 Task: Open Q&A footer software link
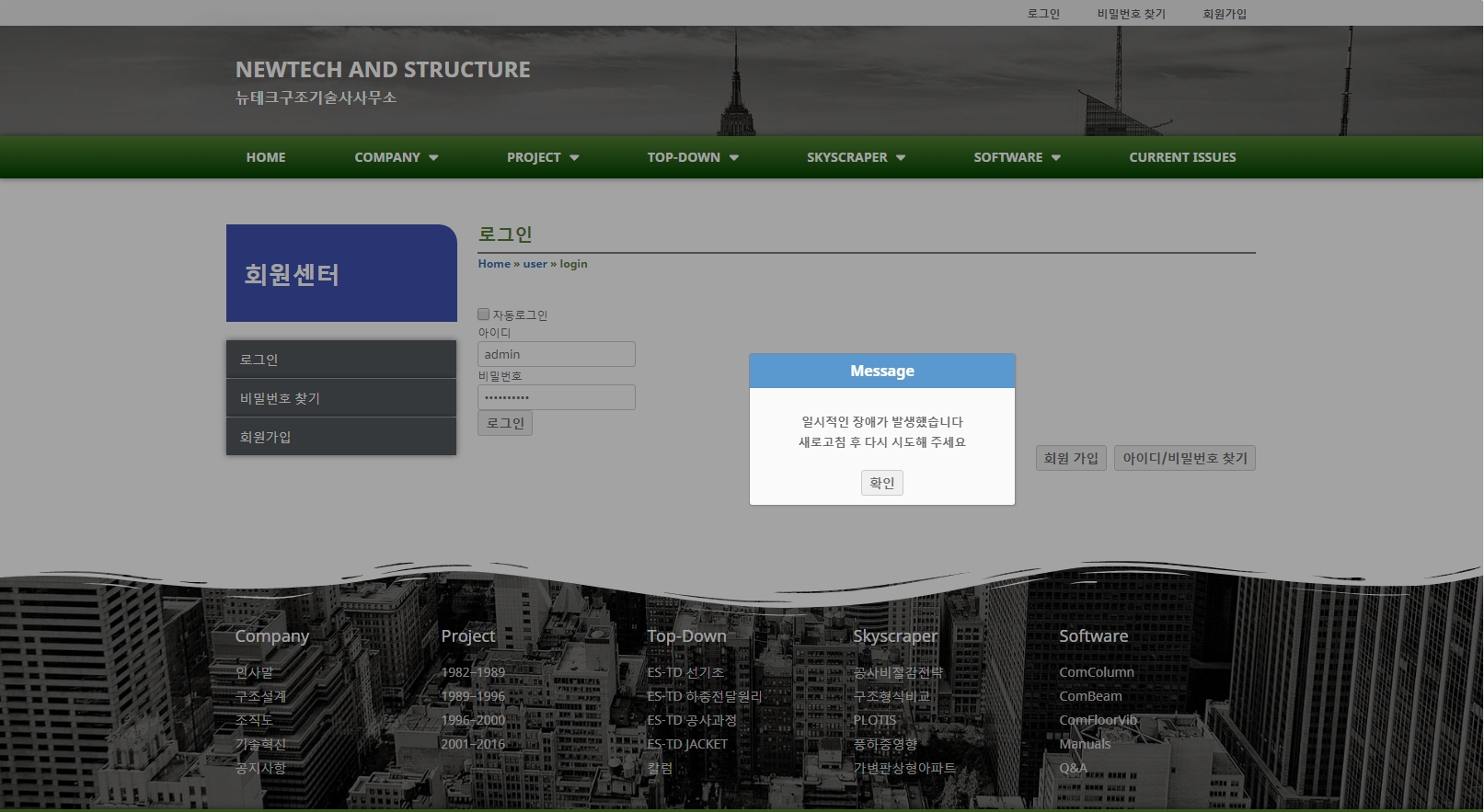pyautogui.click(x=1073, y=768)
